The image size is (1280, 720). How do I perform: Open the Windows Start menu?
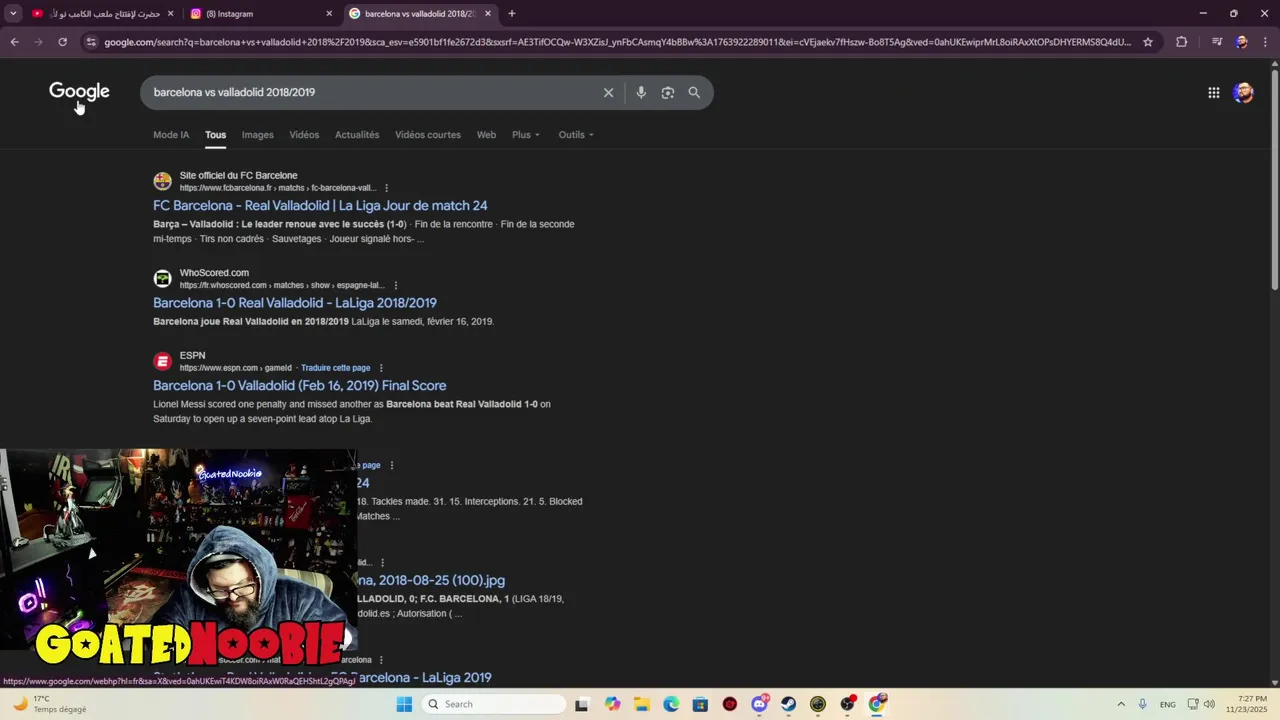point(404,704)
